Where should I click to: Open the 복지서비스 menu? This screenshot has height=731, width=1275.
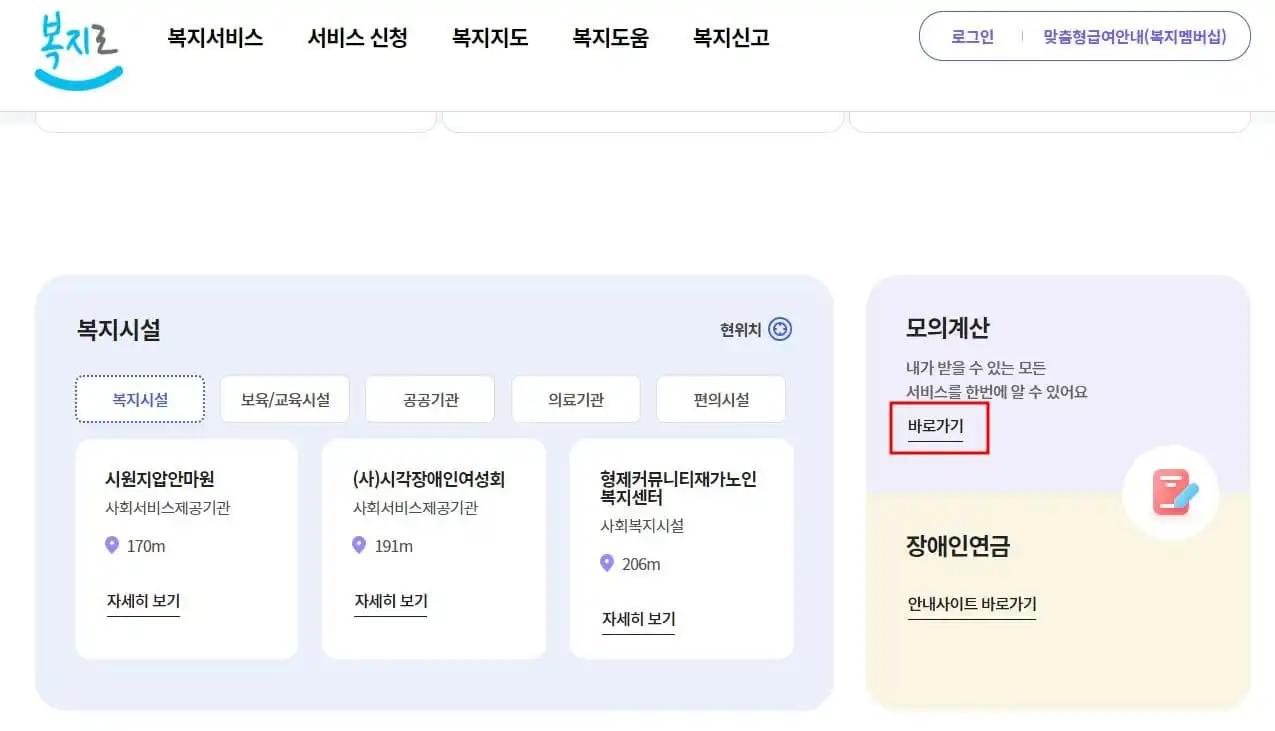click(x=216, y=38)
